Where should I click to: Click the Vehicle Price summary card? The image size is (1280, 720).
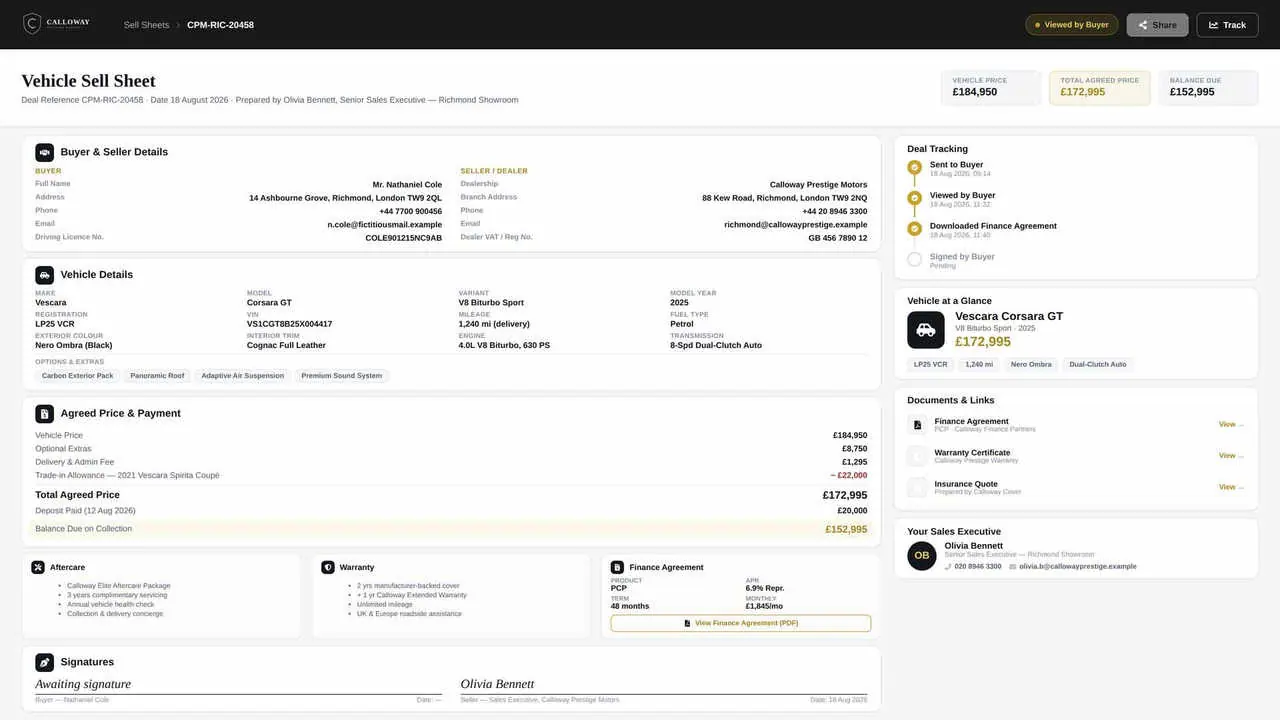coord(991,88)
